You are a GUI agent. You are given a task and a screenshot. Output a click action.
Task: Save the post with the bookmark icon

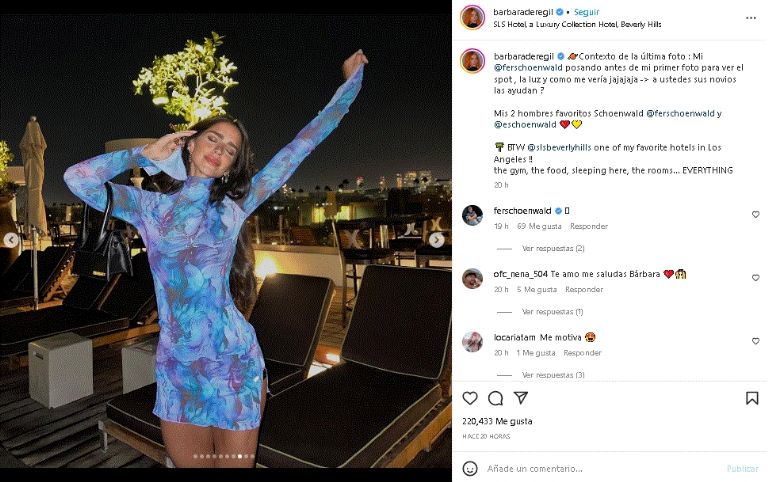752,398
